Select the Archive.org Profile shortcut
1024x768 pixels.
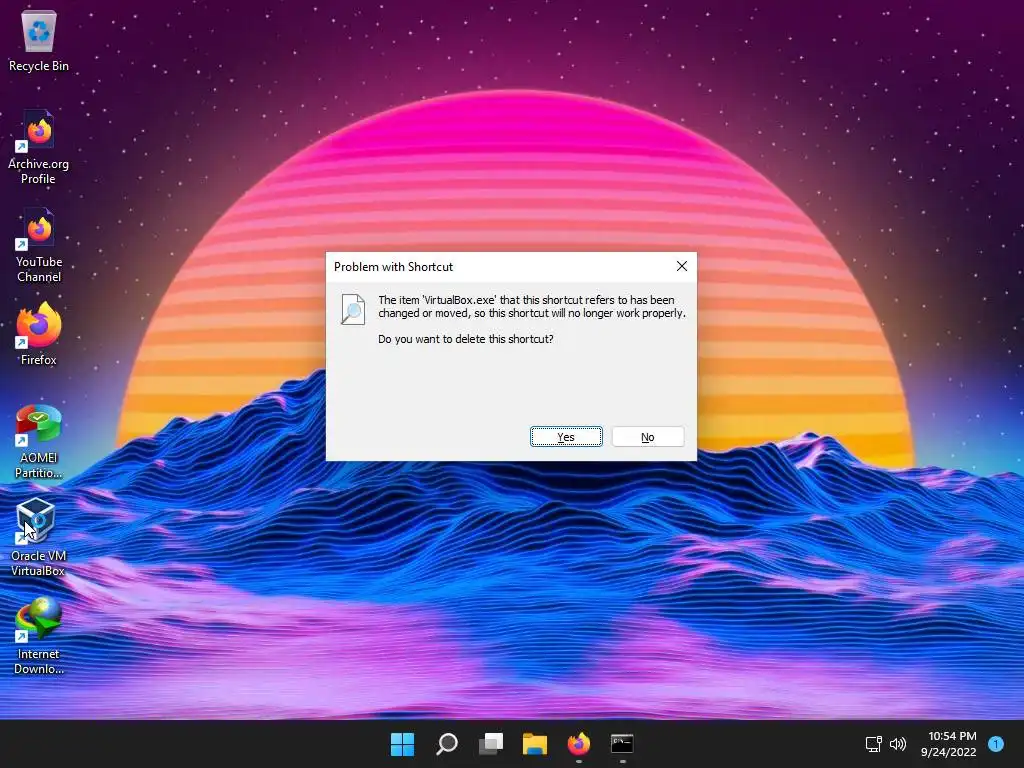pyautogui.click(x=39, y=147)
